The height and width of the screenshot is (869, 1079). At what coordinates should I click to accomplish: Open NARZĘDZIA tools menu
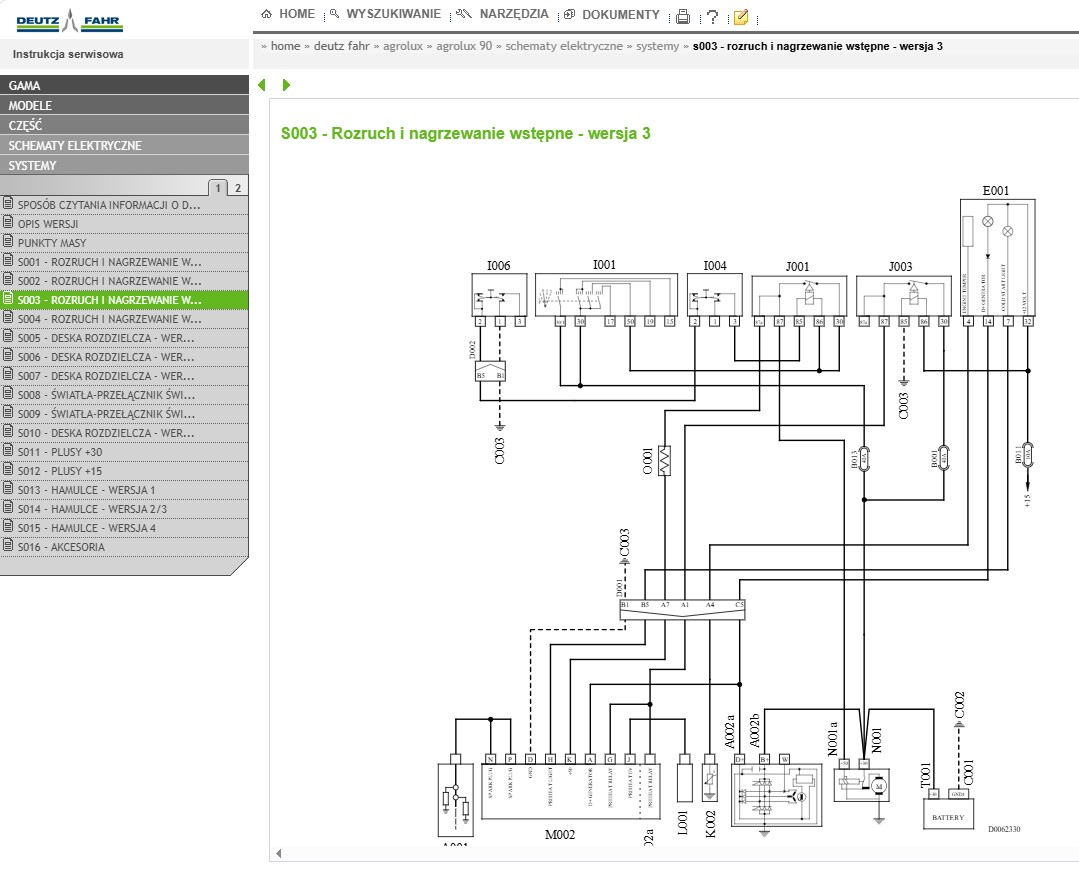[x=514, y=14]
